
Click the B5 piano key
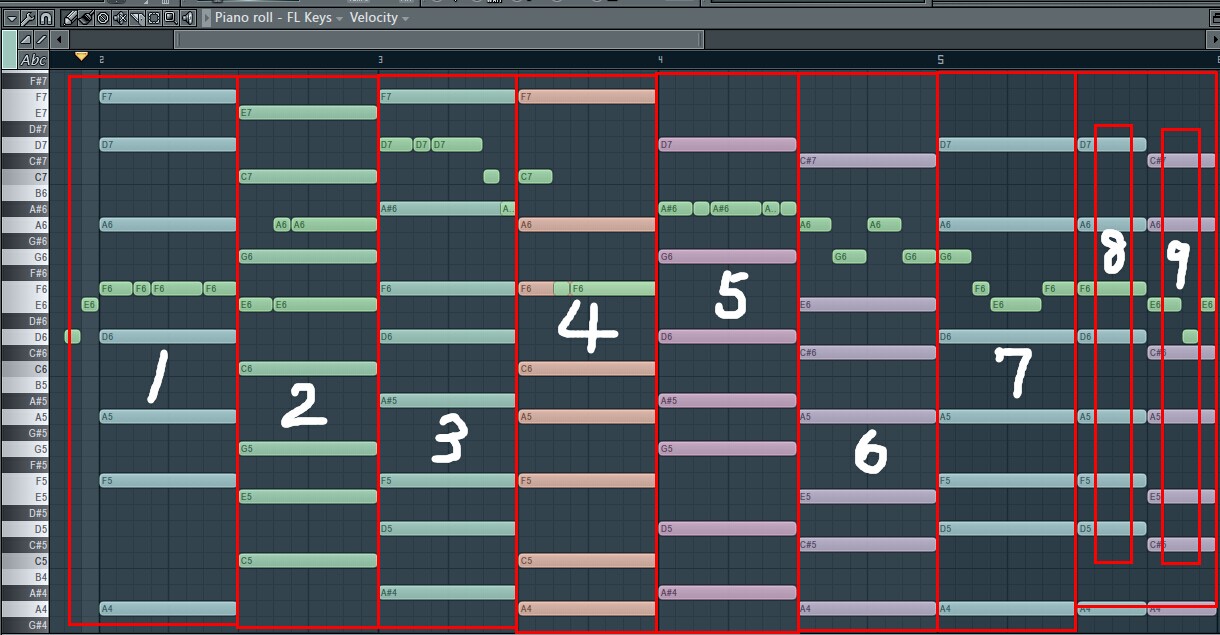pyautogui.click(x=25, y=385)
